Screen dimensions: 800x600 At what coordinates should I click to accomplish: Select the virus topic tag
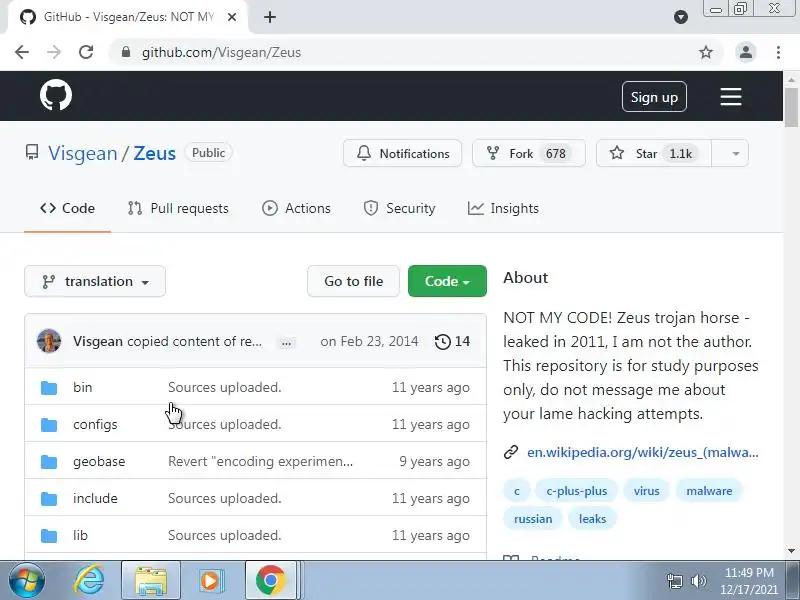pyautogui.click(x=646, y=491)
